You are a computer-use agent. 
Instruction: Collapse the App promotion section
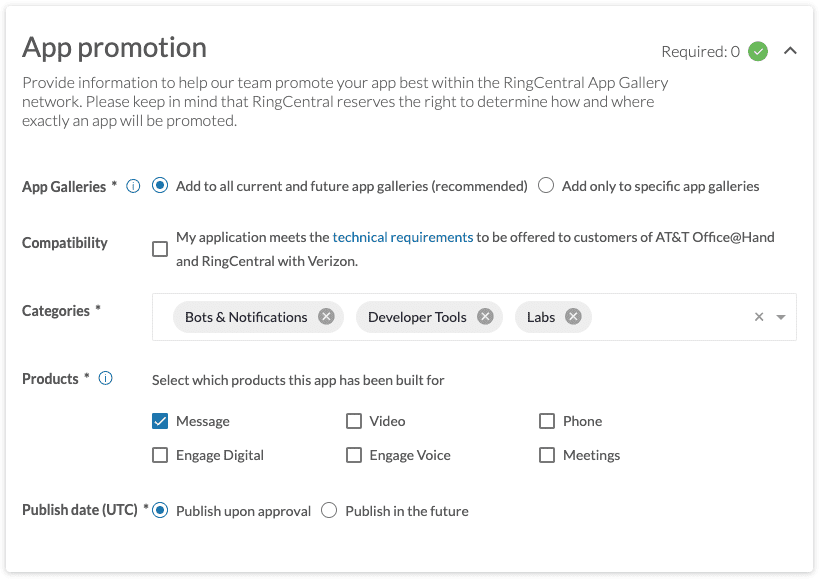pyautogui.click(x=790, y=51)
